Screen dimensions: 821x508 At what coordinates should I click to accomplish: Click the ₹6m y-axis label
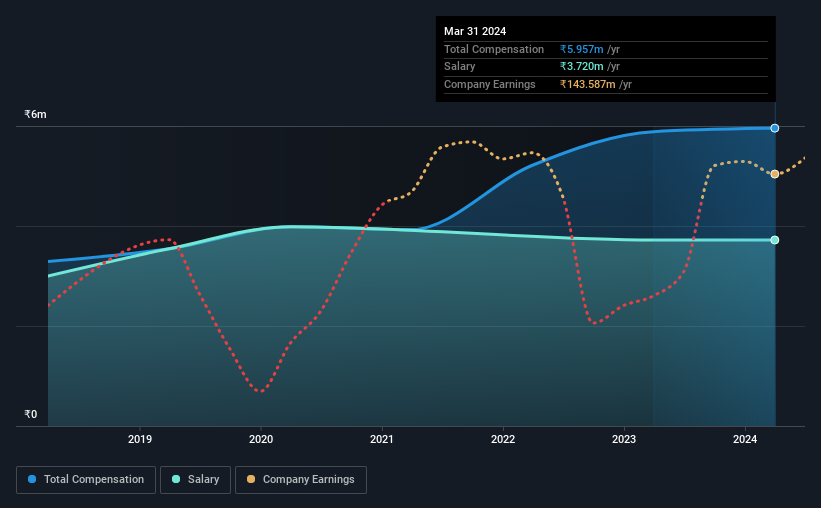pyautogui.click(x=35, y=114)
